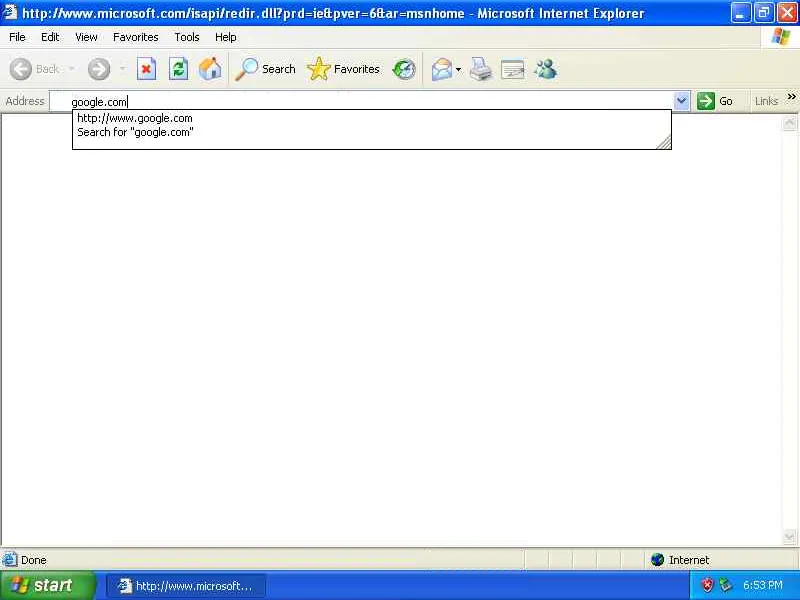Open the Tools menu
Image resolution: width=800 pixels, height=600 pixels.
(x=187, y=37)
